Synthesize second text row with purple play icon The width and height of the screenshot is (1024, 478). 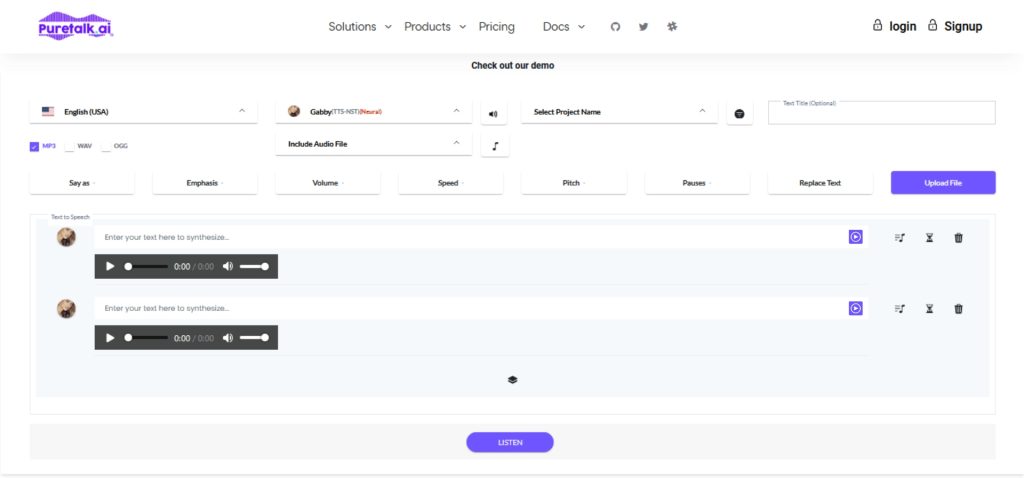tap(856, 308)
